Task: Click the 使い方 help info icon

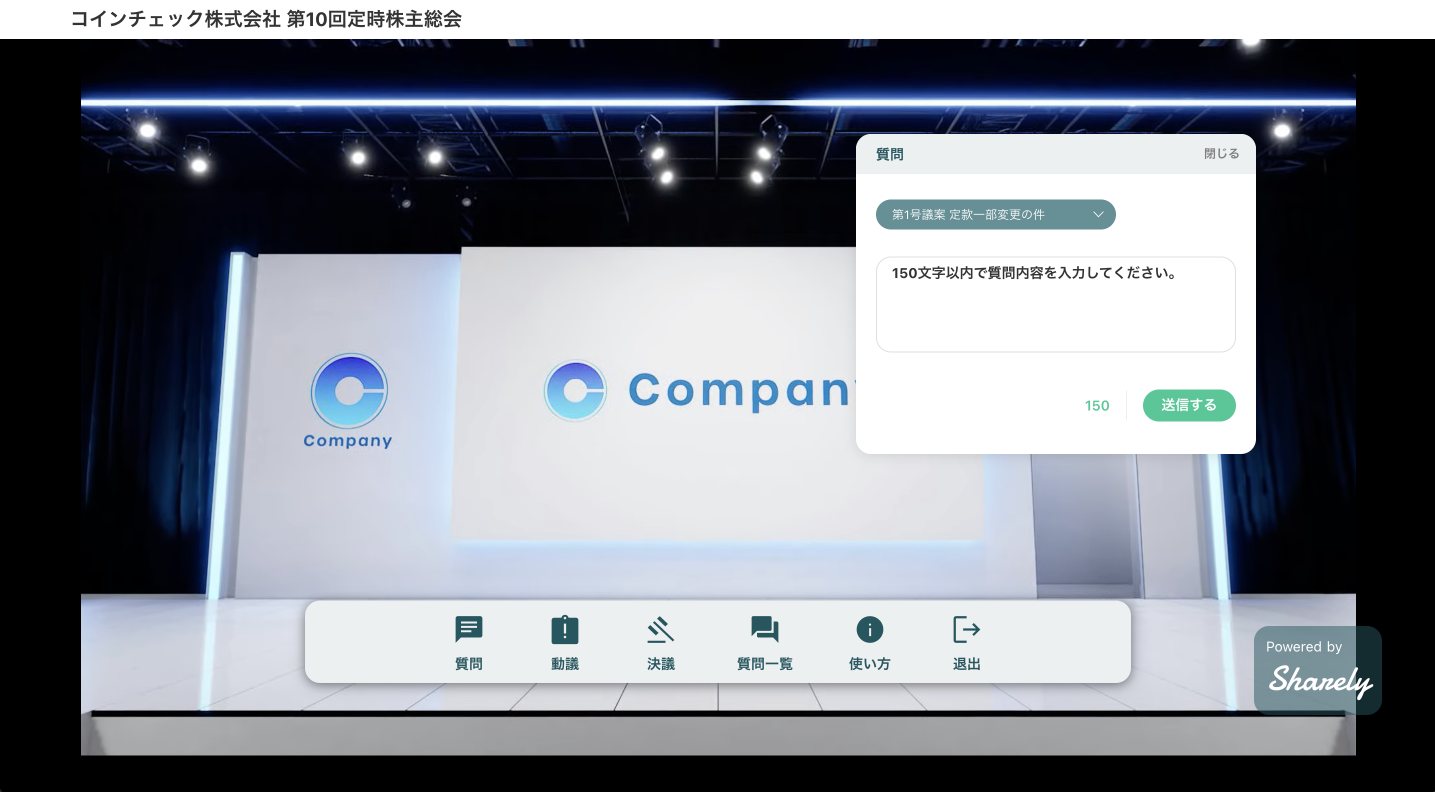Action: tap(868, 643)
